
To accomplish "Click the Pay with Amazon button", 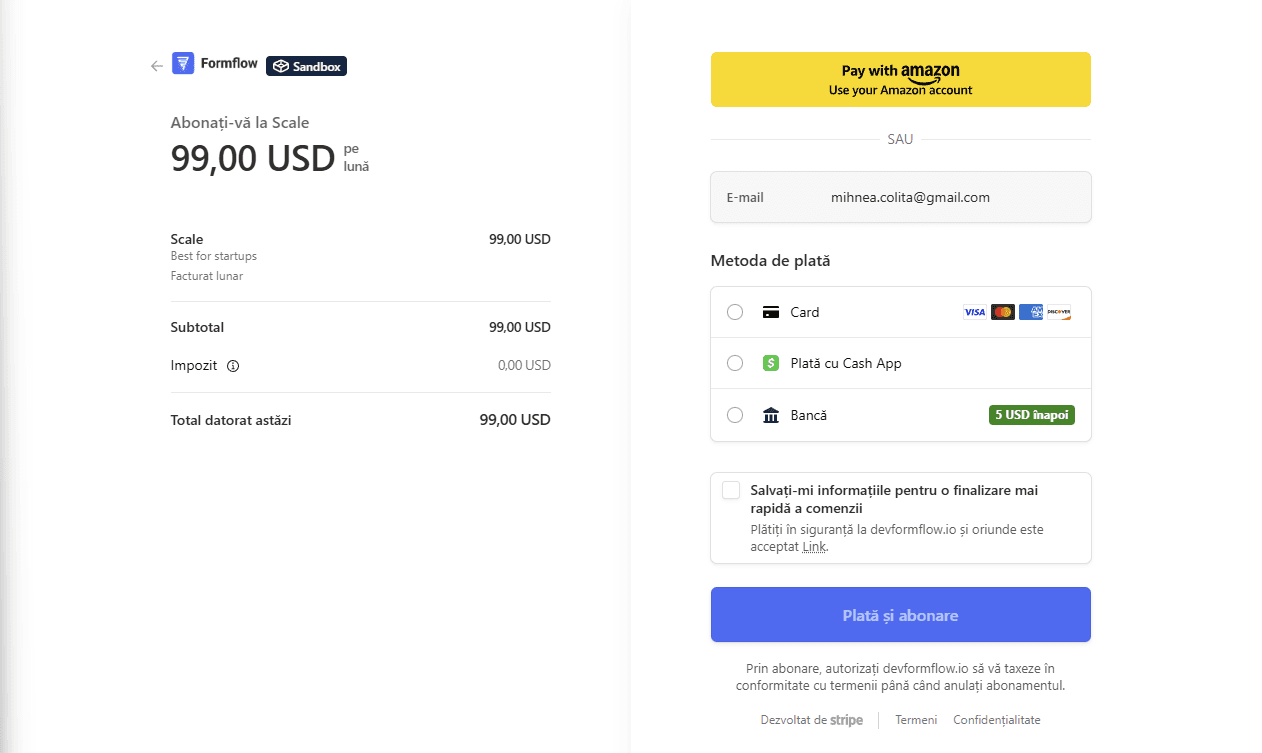I will click(x=901, y=79).
